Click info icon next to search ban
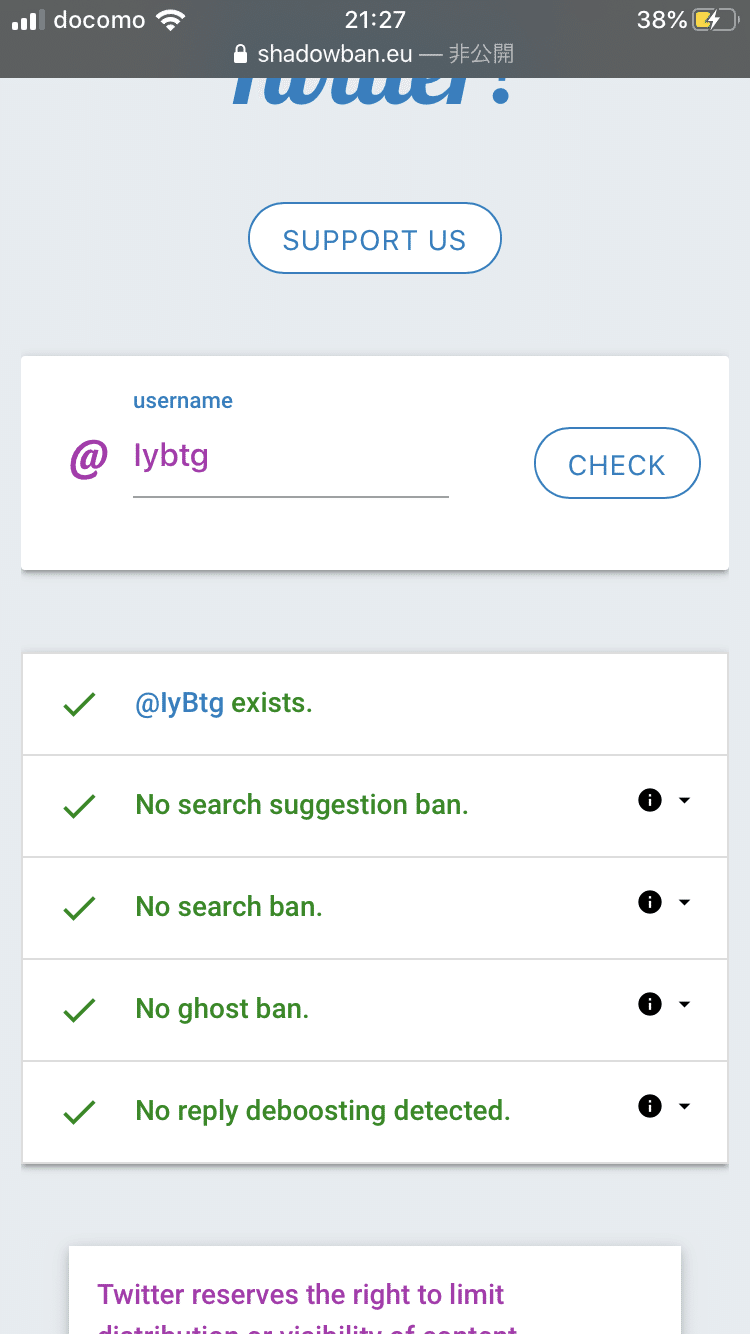 (x=650, y=902)
